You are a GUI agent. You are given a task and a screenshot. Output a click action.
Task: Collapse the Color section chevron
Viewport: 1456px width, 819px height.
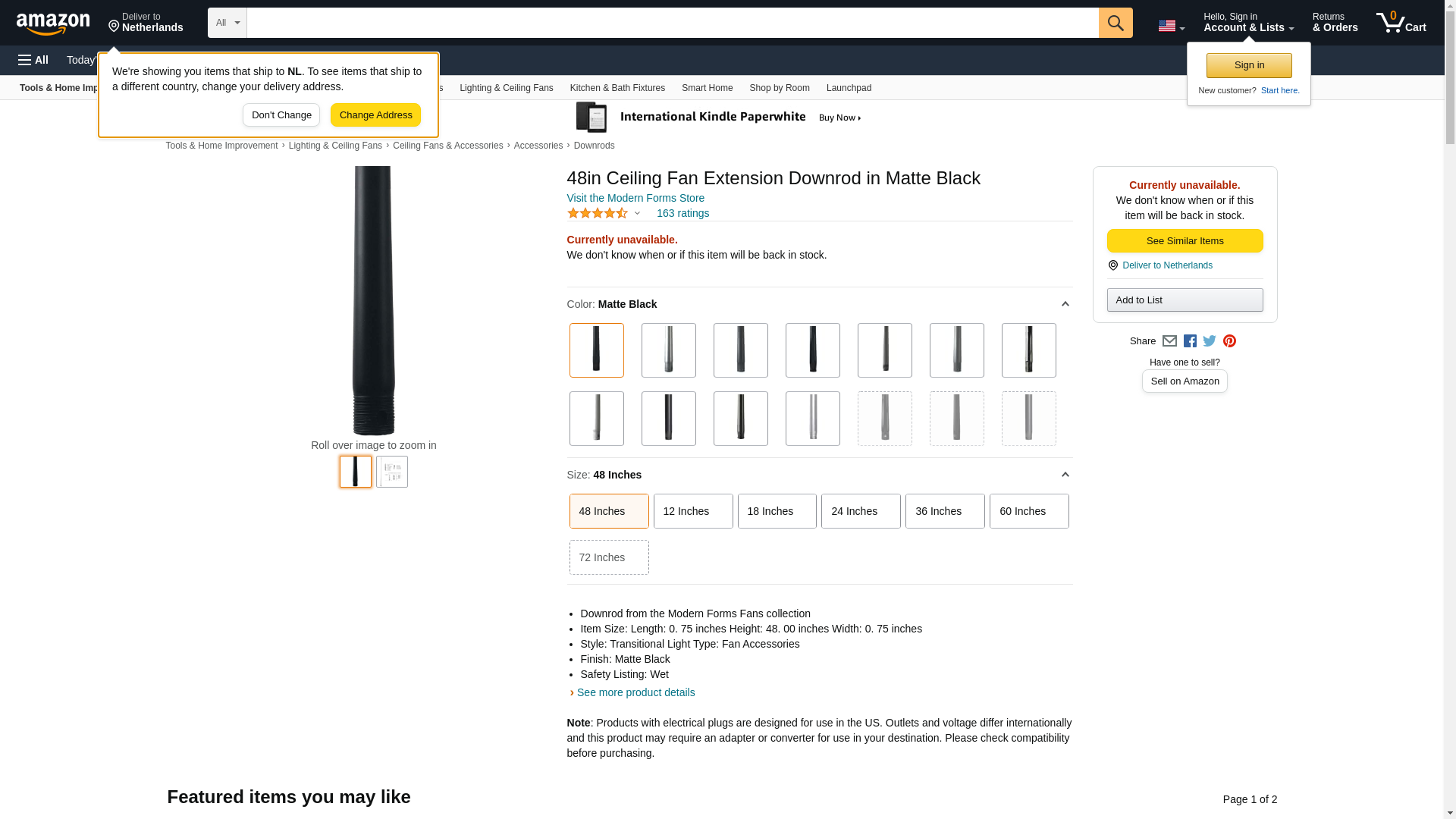[x=1065, y=304]
